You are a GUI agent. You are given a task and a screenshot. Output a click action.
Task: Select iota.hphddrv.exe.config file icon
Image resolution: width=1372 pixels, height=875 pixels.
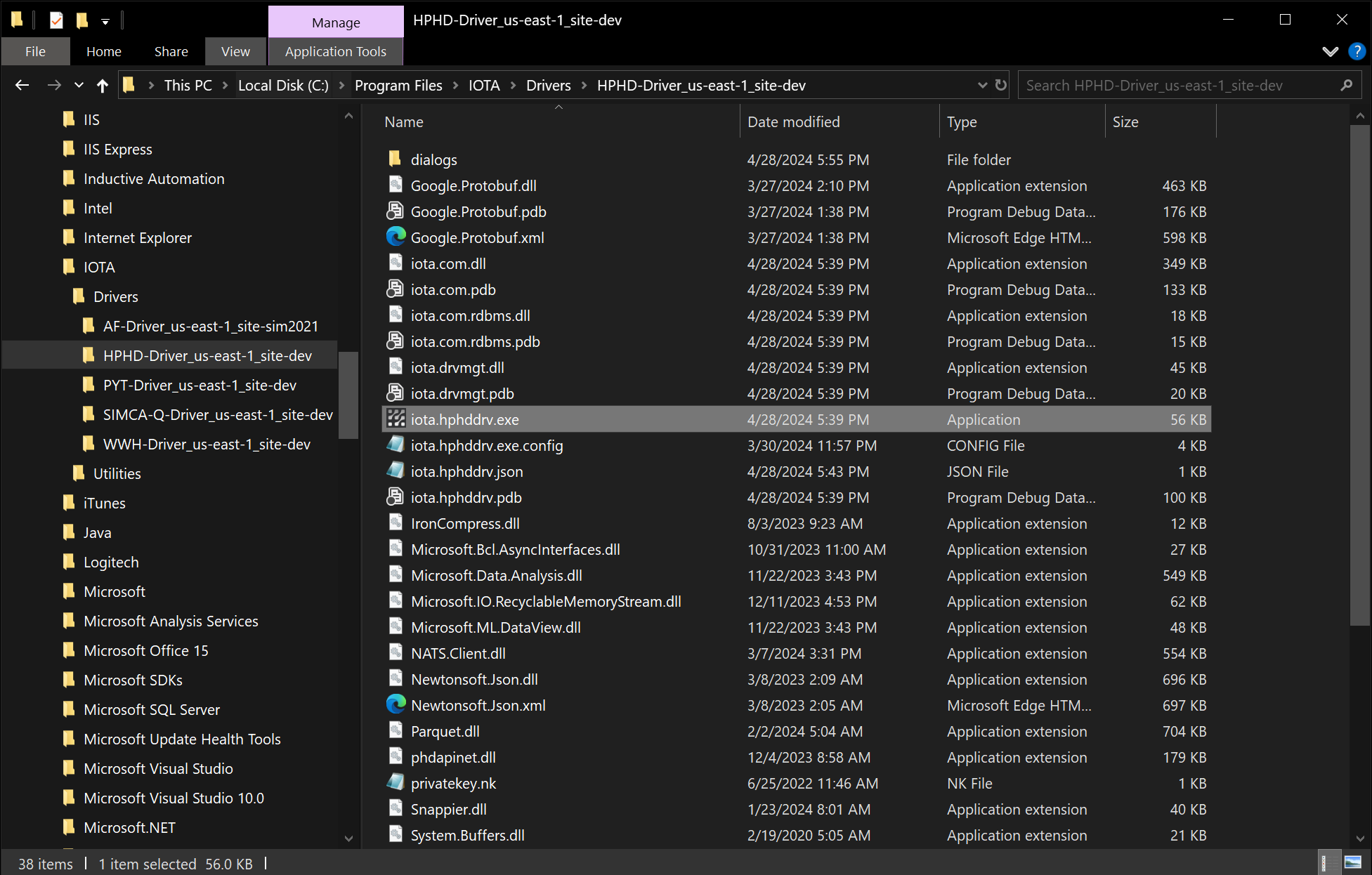[396, 445]
